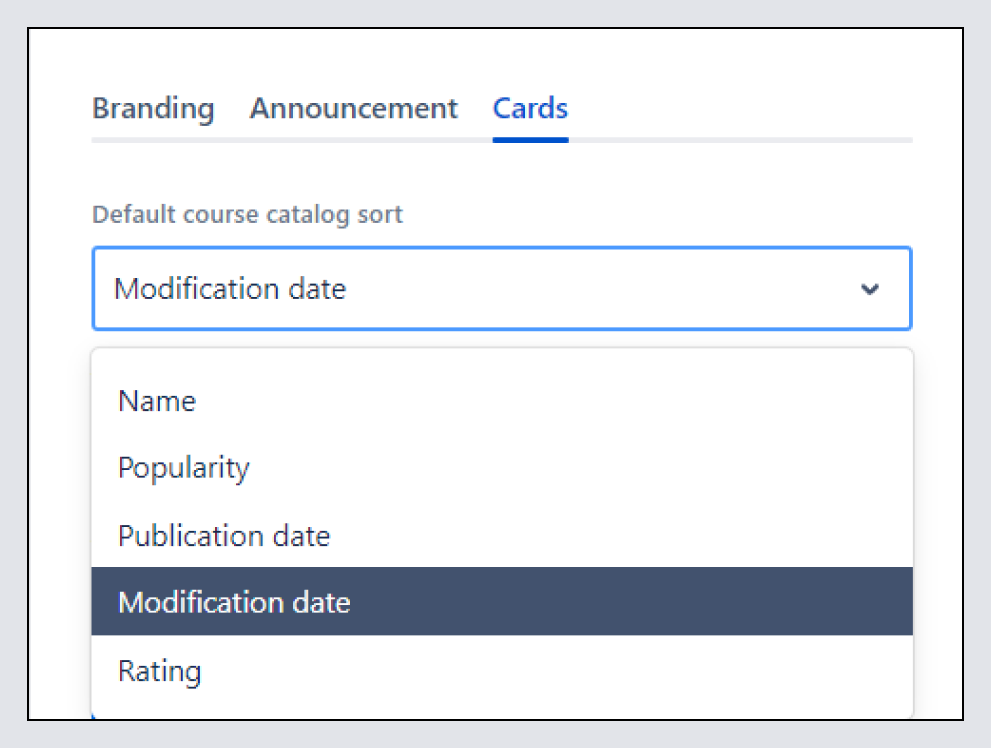Screen dimensions: 991x748
Task: Click the Default course catalog sort label
Action: point(247,214)
